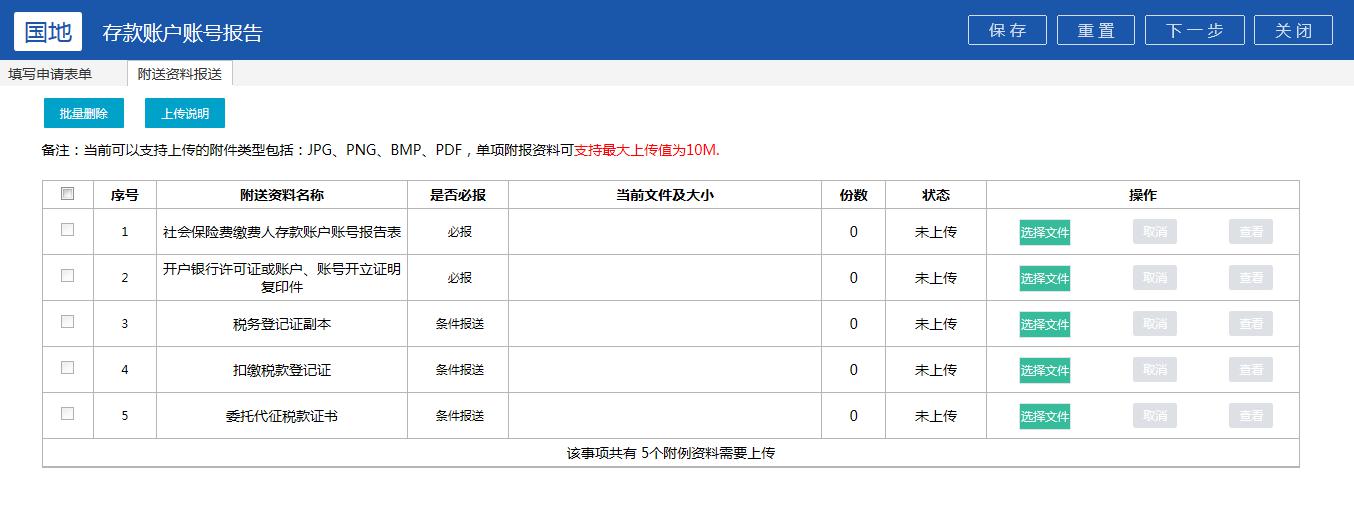This screenshot has height=531, width=1354.
Task: Click 取消 for 税务登记证副本
Action: tap(1155, 324)
